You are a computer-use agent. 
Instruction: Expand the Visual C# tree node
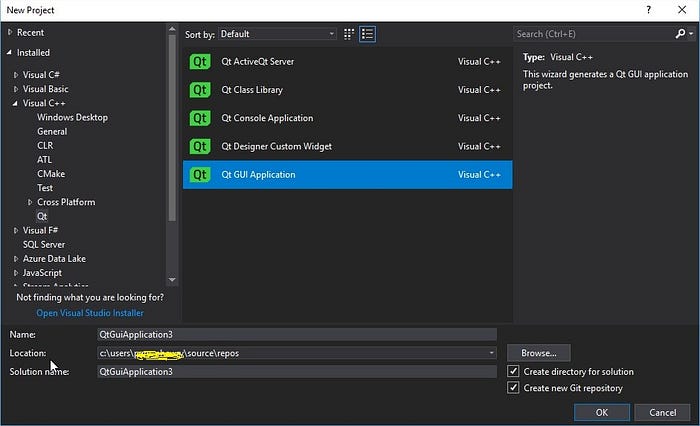(16, 75)
